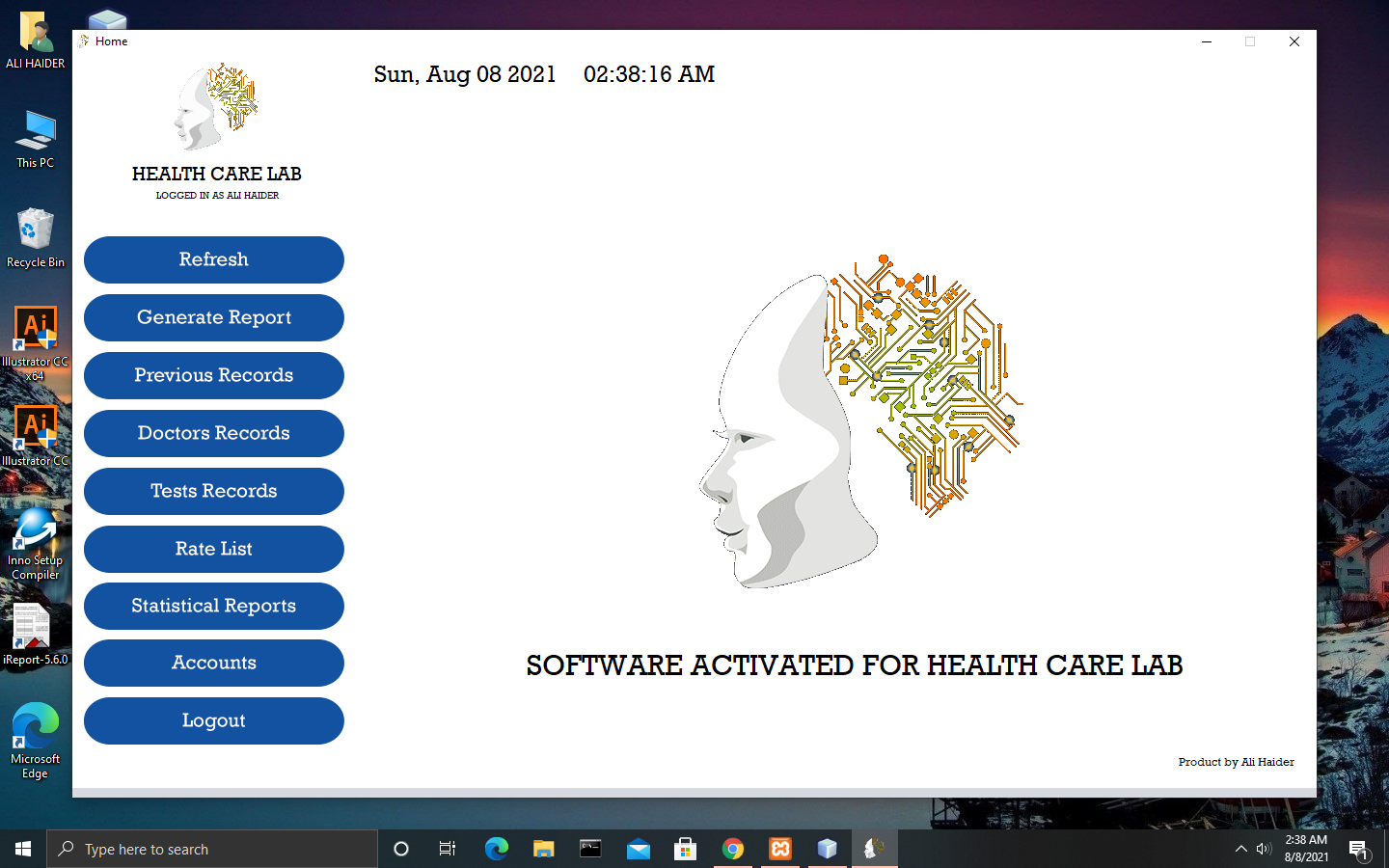Launch Google Chrome from the taskbar
This screenshot has width=1389, height=868.
tap(733, 849)
